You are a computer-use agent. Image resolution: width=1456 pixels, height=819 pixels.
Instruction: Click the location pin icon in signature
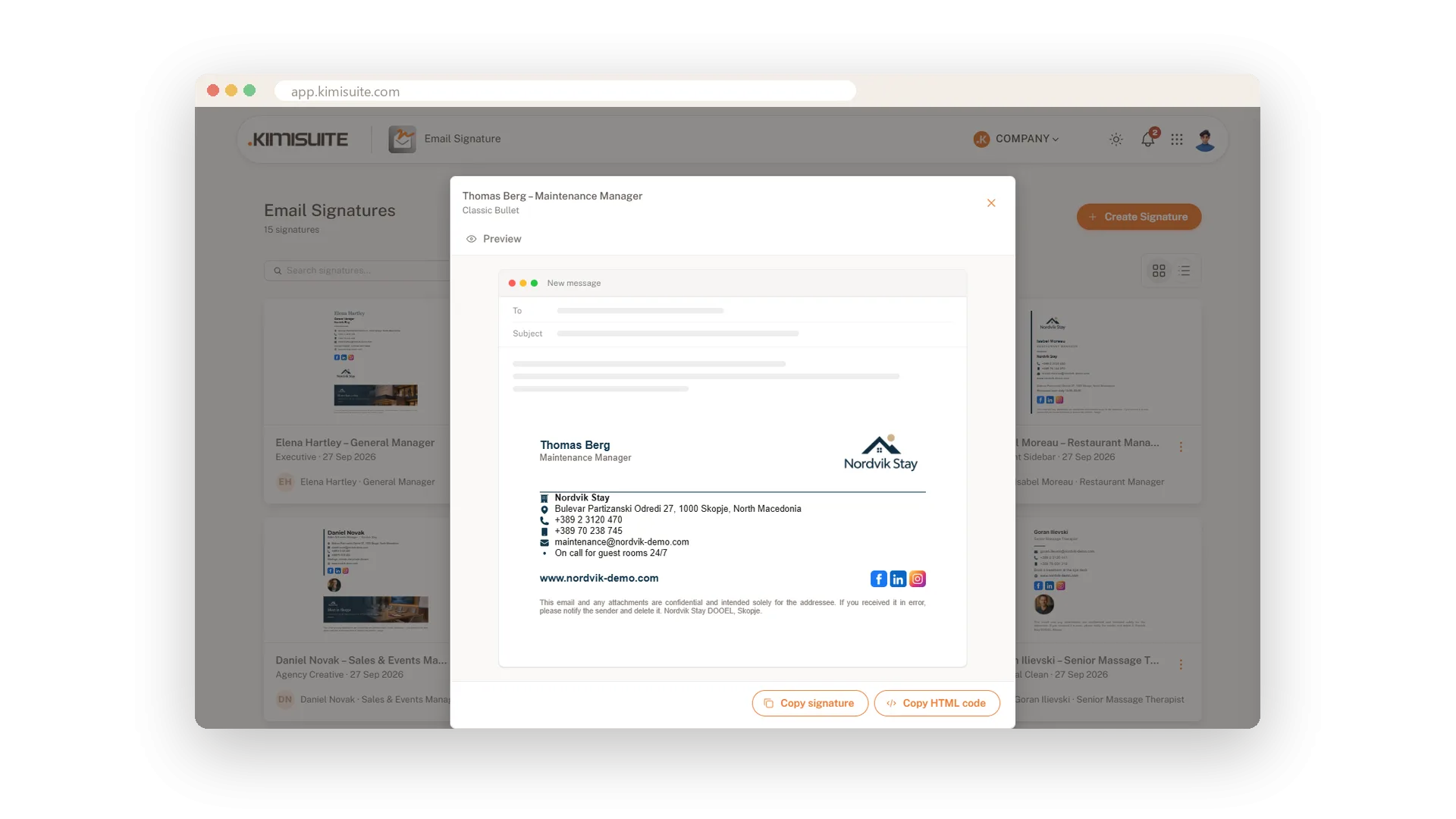544,510
